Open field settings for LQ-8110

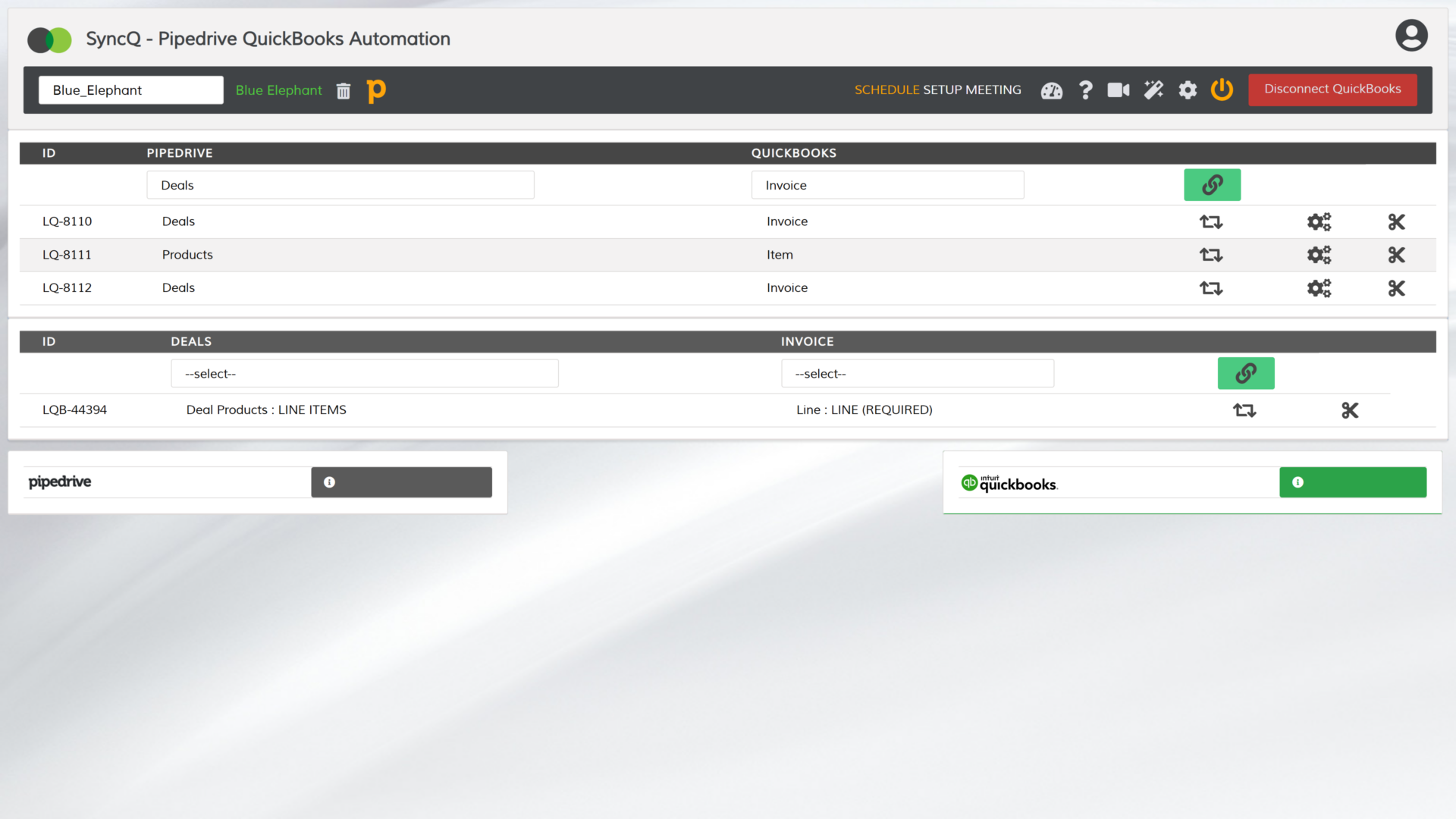click(x=1319, y=222)
